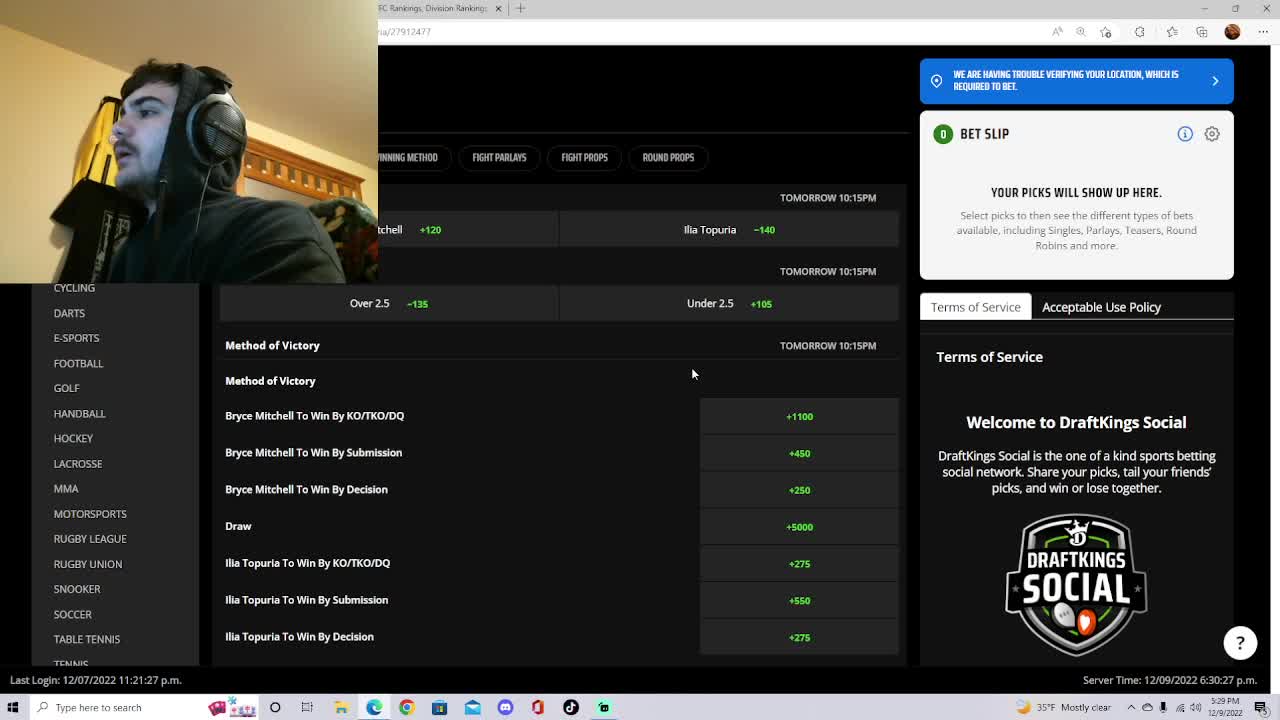Open File Explorer from taskbar

(341, 707)
